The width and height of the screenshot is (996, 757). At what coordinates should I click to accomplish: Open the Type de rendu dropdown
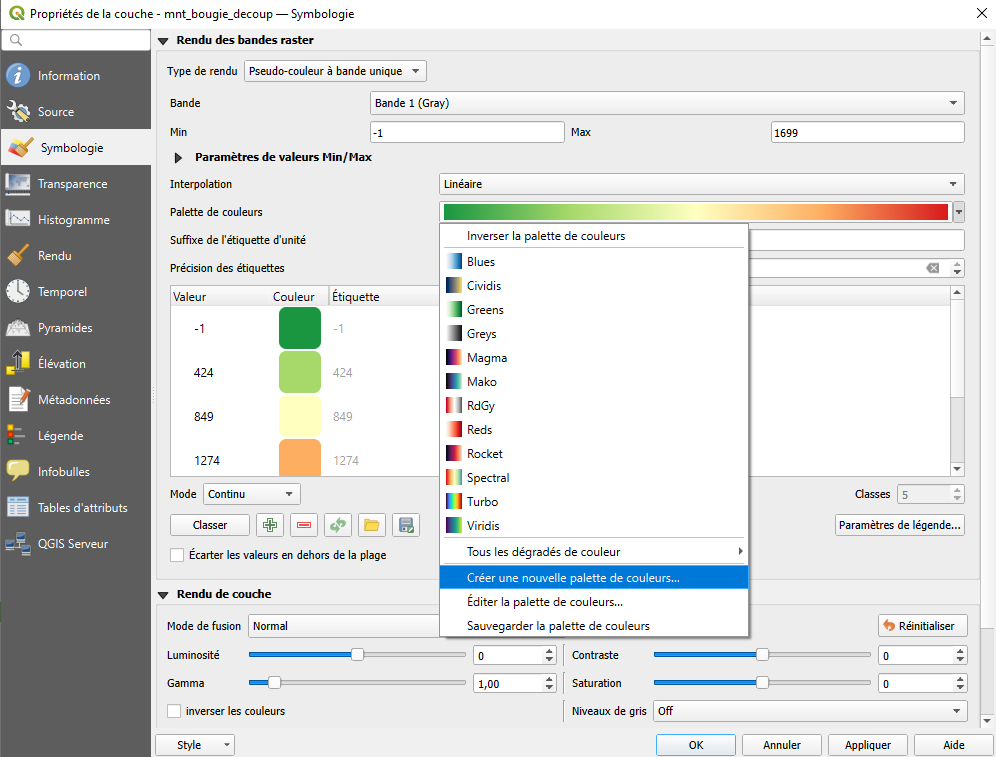[335, 71]
